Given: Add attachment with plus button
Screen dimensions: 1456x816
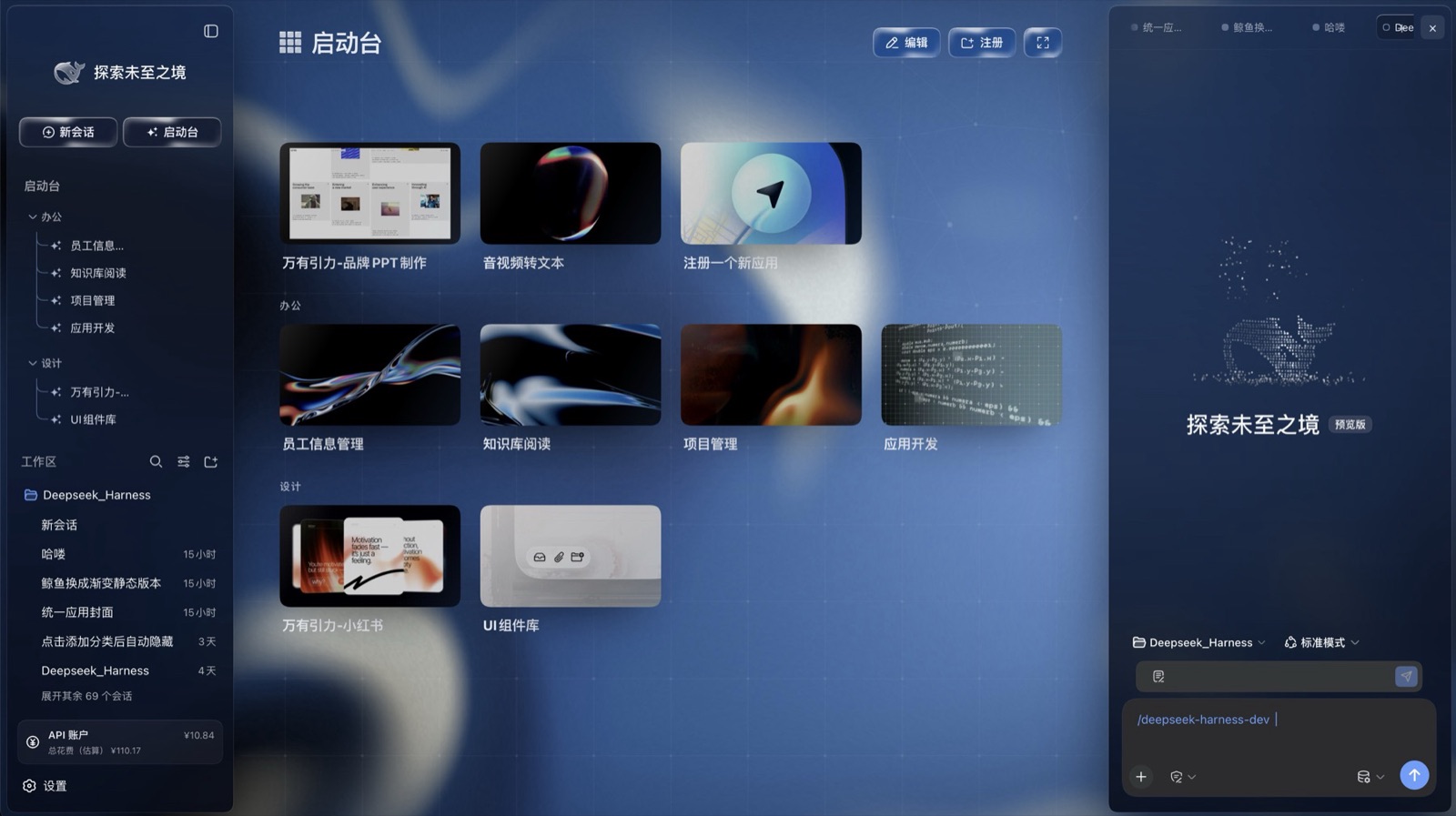Looking at the screenshot, I should [x=1141, y=777].
